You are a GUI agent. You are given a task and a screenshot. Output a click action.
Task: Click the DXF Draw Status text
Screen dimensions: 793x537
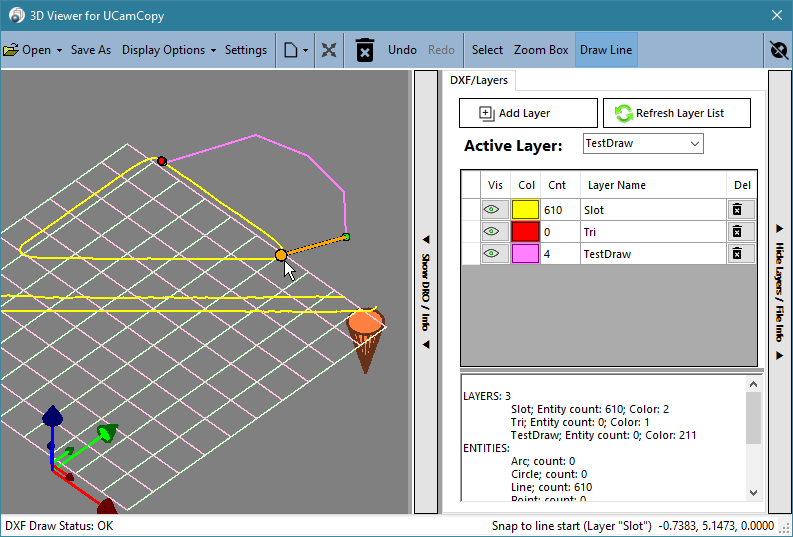coord(59,526)
